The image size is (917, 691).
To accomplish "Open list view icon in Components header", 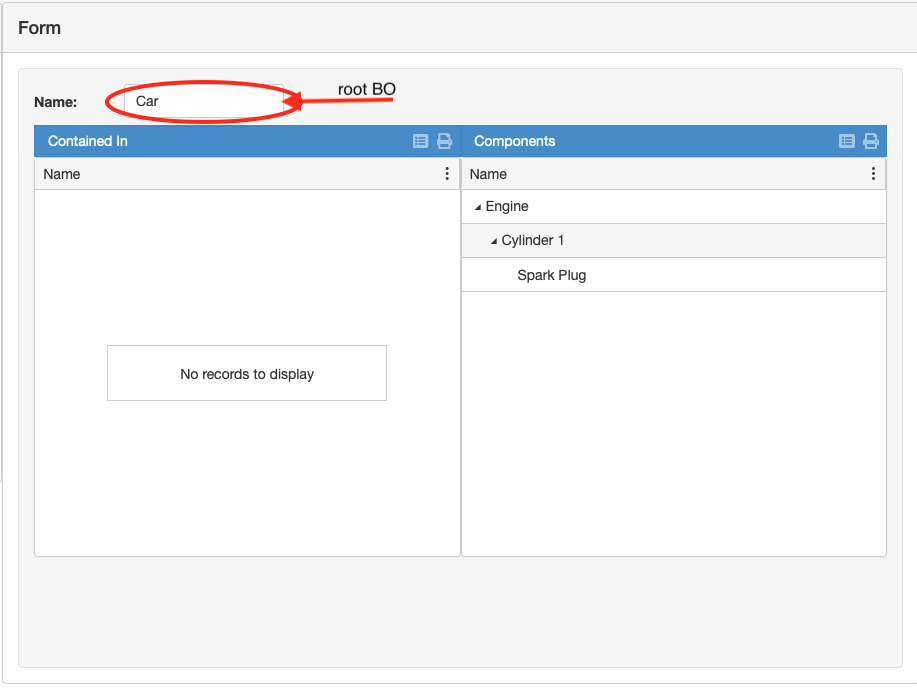I will pyautogui.click(x=847, y=141).
